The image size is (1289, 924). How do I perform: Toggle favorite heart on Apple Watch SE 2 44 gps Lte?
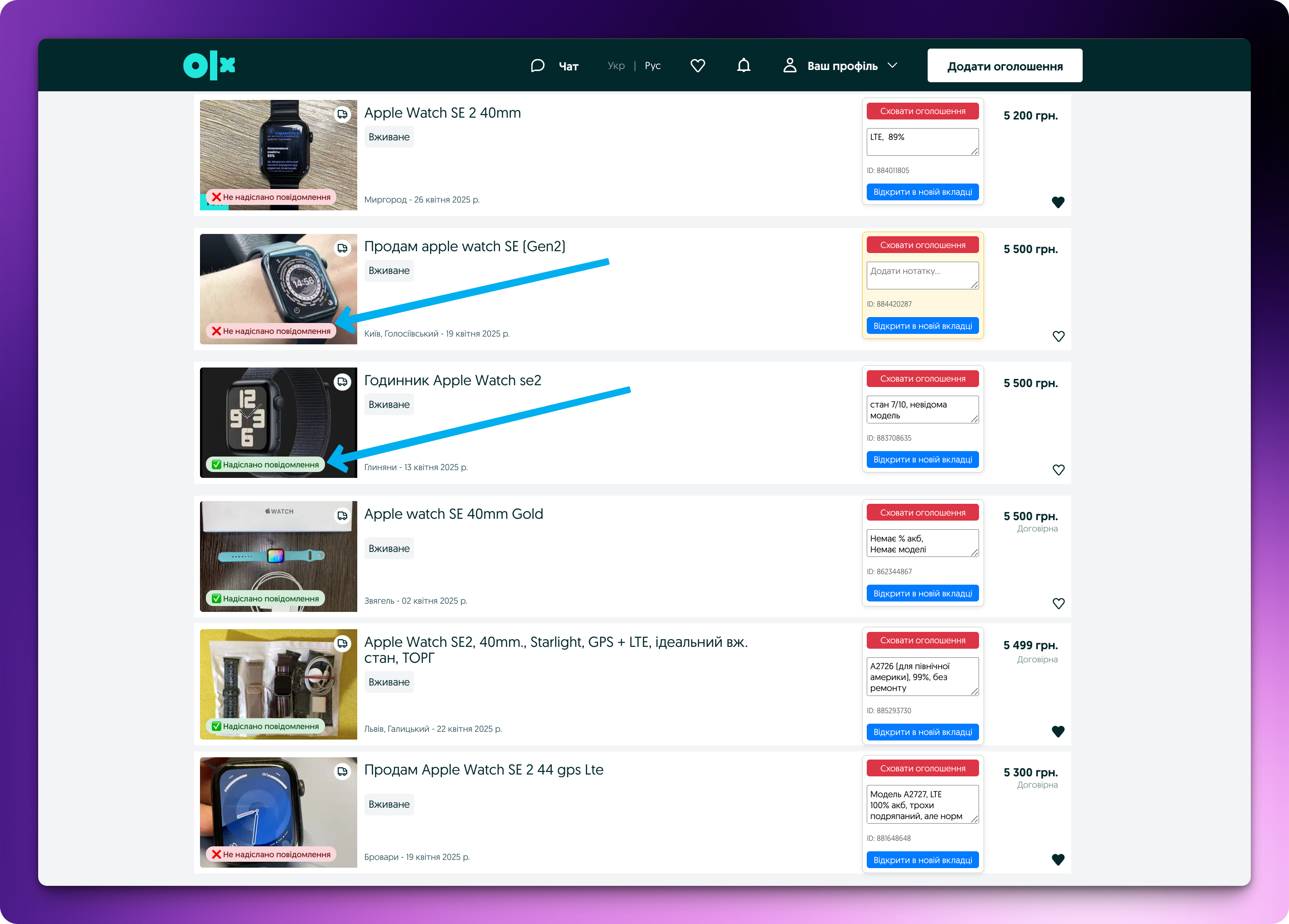pos(1058,859)
